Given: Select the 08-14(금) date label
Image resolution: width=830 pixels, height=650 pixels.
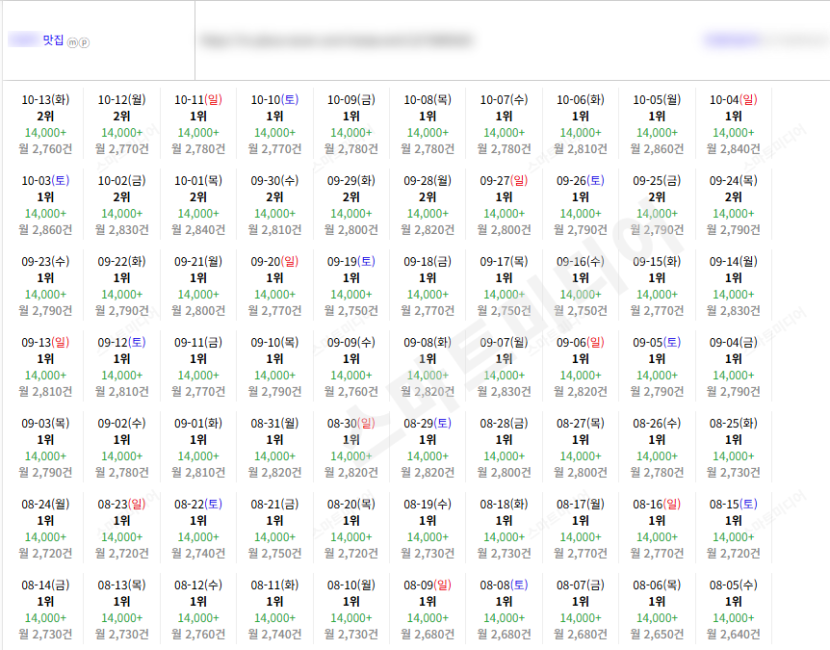Looking at the screenshot, I should tap(46, 585).
